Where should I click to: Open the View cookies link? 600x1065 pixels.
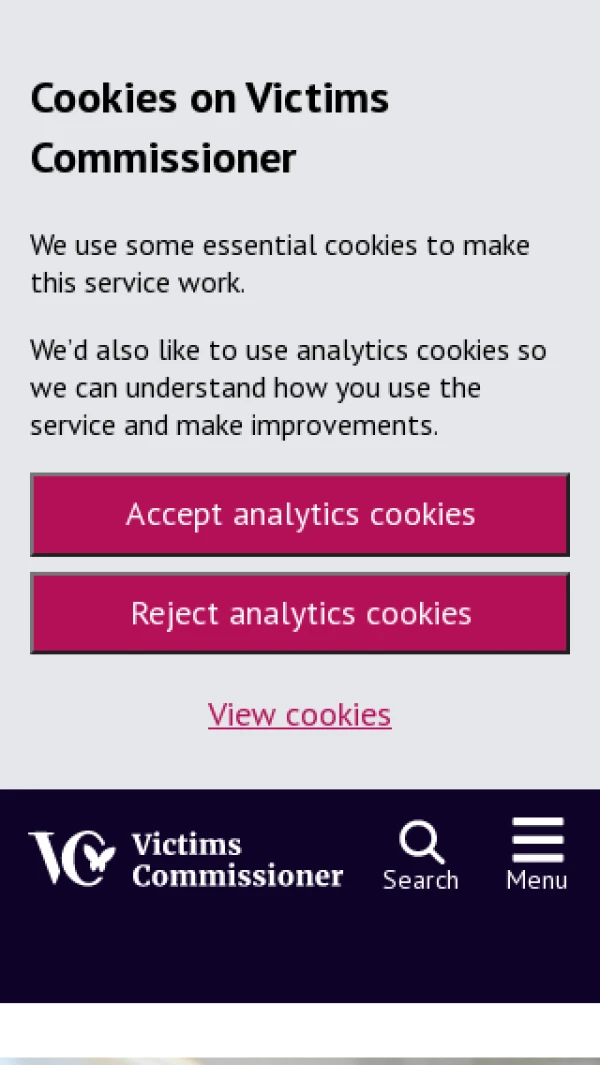pyautogui.click(x=300, y=715)
